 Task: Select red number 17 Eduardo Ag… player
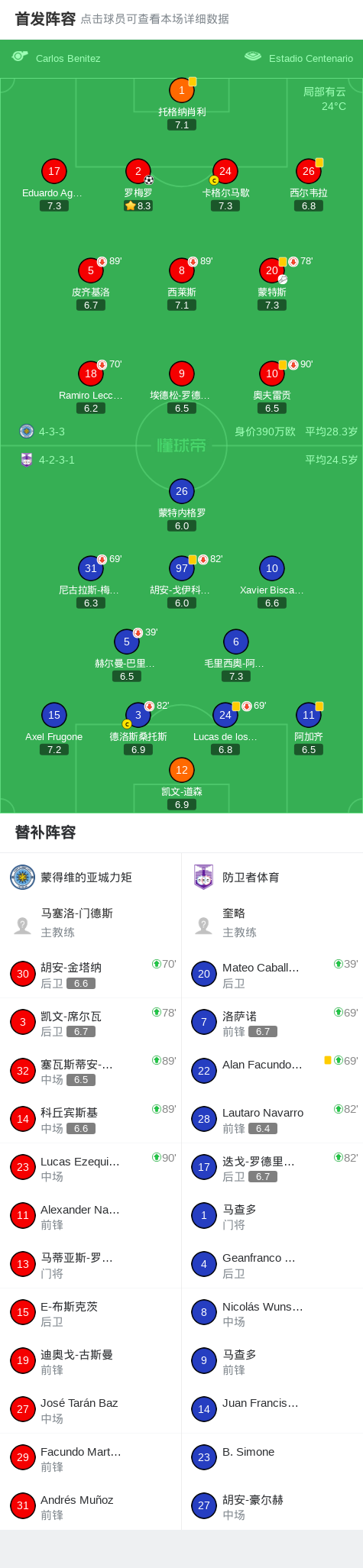click(54, 171)
